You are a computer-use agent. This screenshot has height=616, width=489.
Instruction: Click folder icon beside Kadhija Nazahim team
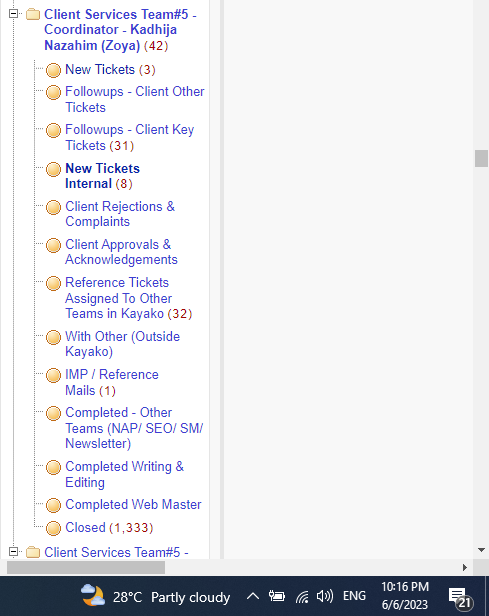33,15
